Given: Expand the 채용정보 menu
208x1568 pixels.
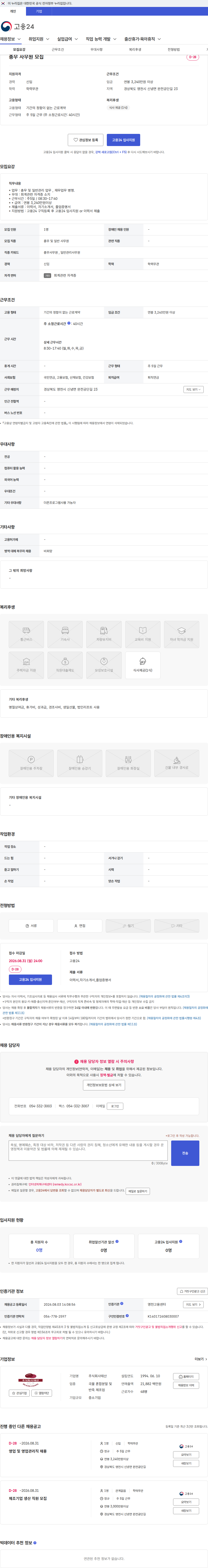Looking at the screenshot, I should point(10,39).
